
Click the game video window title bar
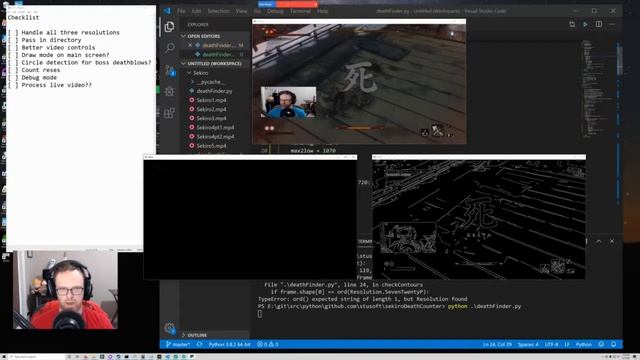(x=359, y=21)
